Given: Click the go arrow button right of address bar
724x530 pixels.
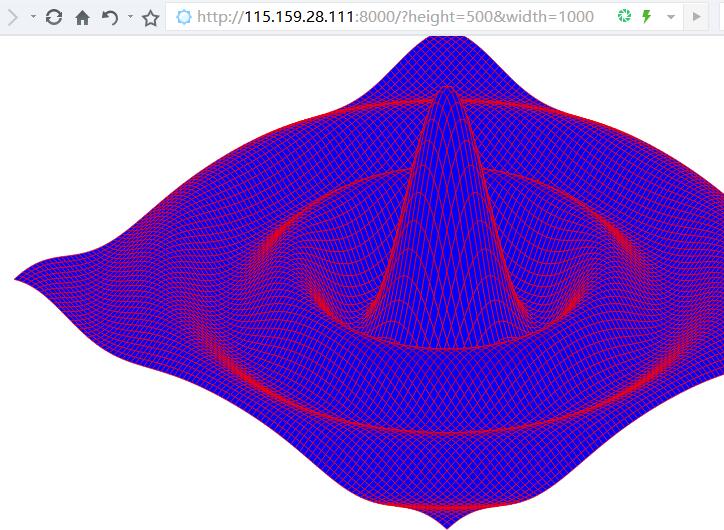Looking at the screenshot, I should click(696, 17).
